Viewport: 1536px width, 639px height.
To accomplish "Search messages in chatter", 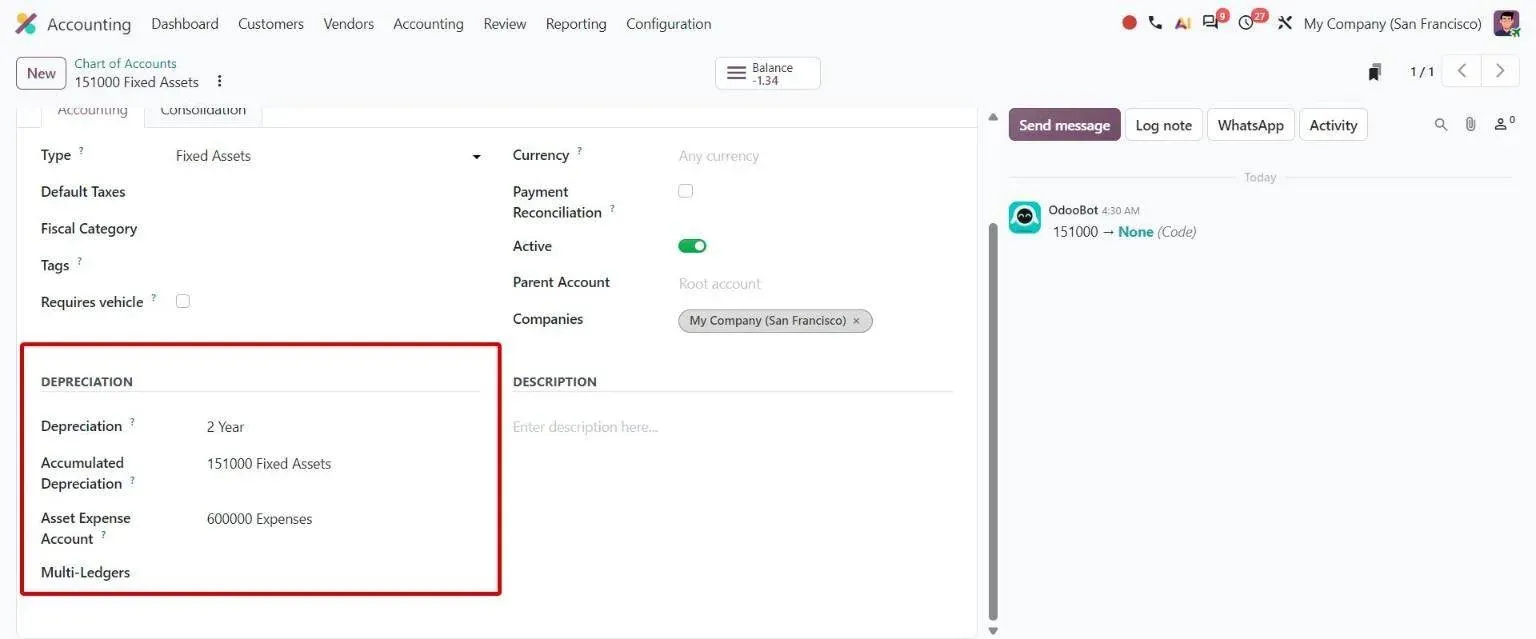I will tap(1441, 125).
